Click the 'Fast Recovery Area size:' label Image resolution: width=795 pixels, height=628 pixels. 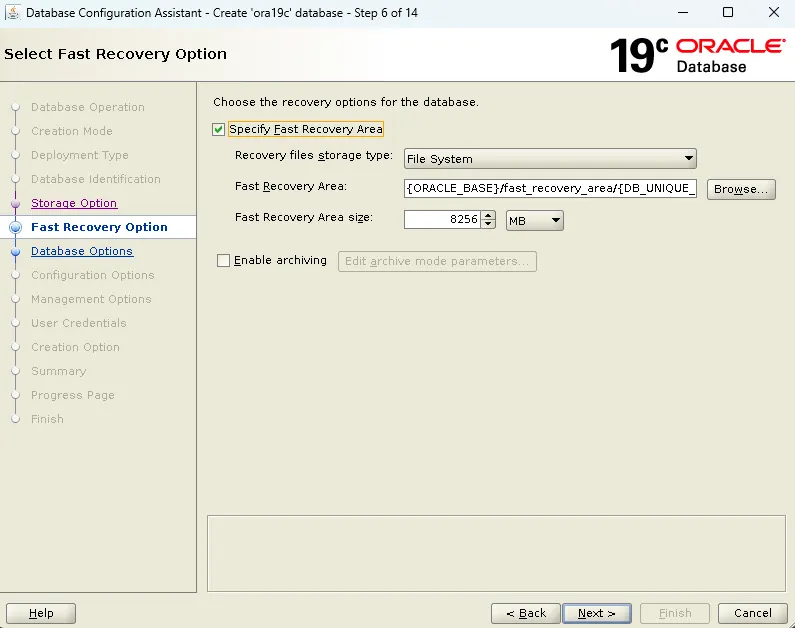[x=304, y=217]
